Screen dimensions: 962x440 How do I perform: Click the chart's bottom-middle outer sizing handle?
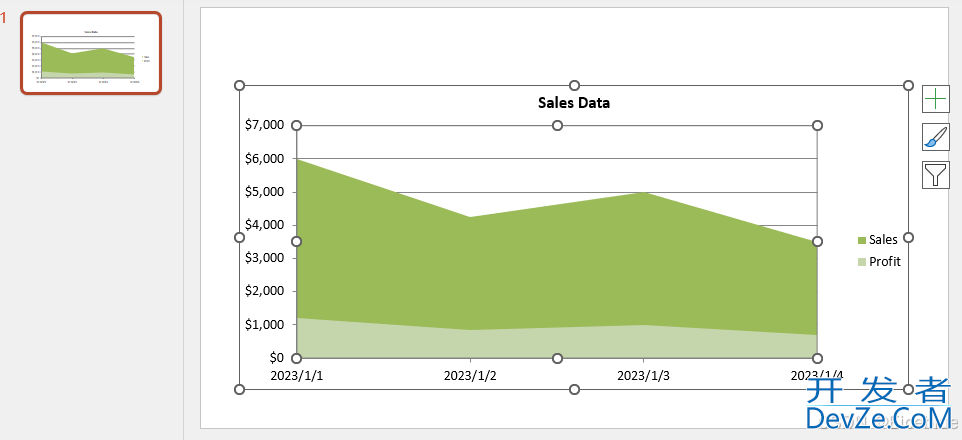tap(574, 389)
